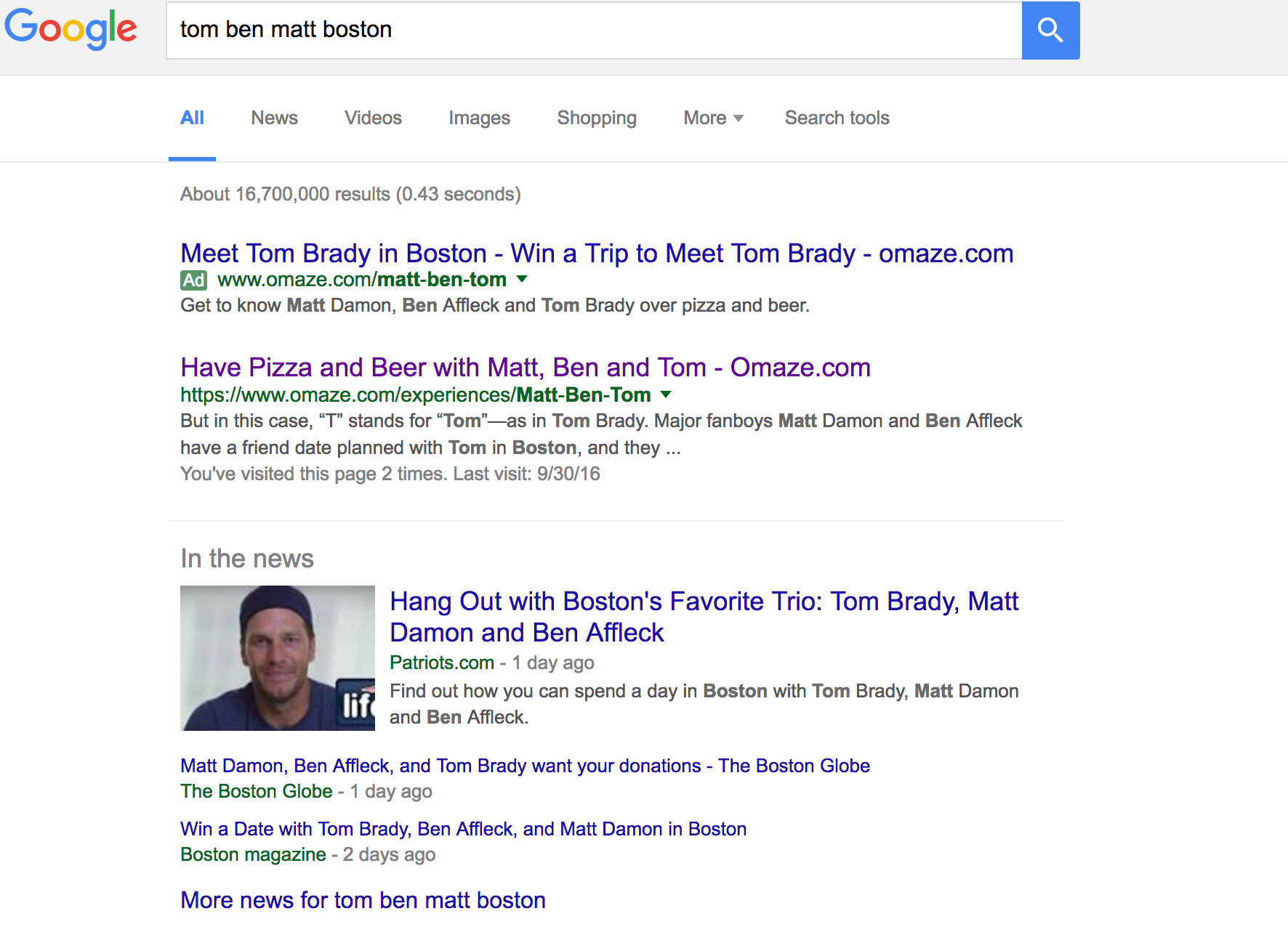
Task: Click the ad description 'Get to know Matt Damon'
Action: click(495, 305)
